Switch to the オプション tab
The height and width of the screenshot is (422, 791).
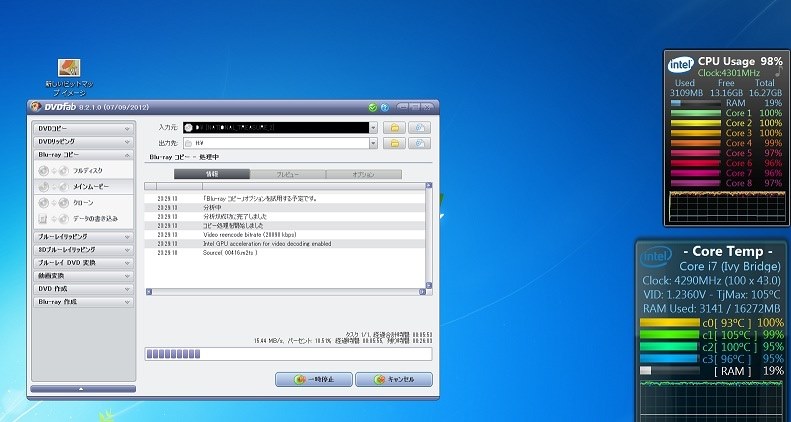coord(363,174)
